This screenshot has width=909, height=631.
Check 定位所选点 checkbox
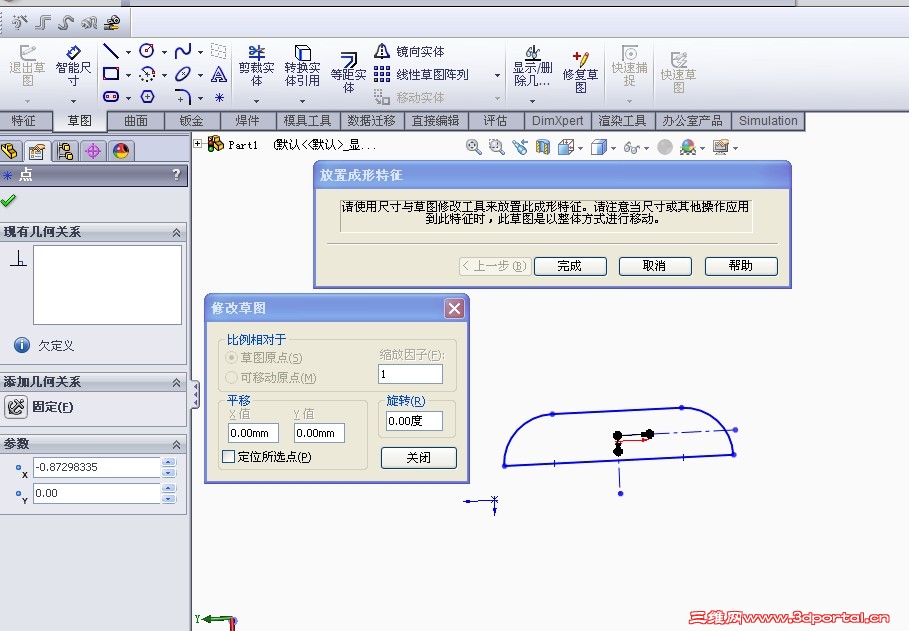[228, 456]
